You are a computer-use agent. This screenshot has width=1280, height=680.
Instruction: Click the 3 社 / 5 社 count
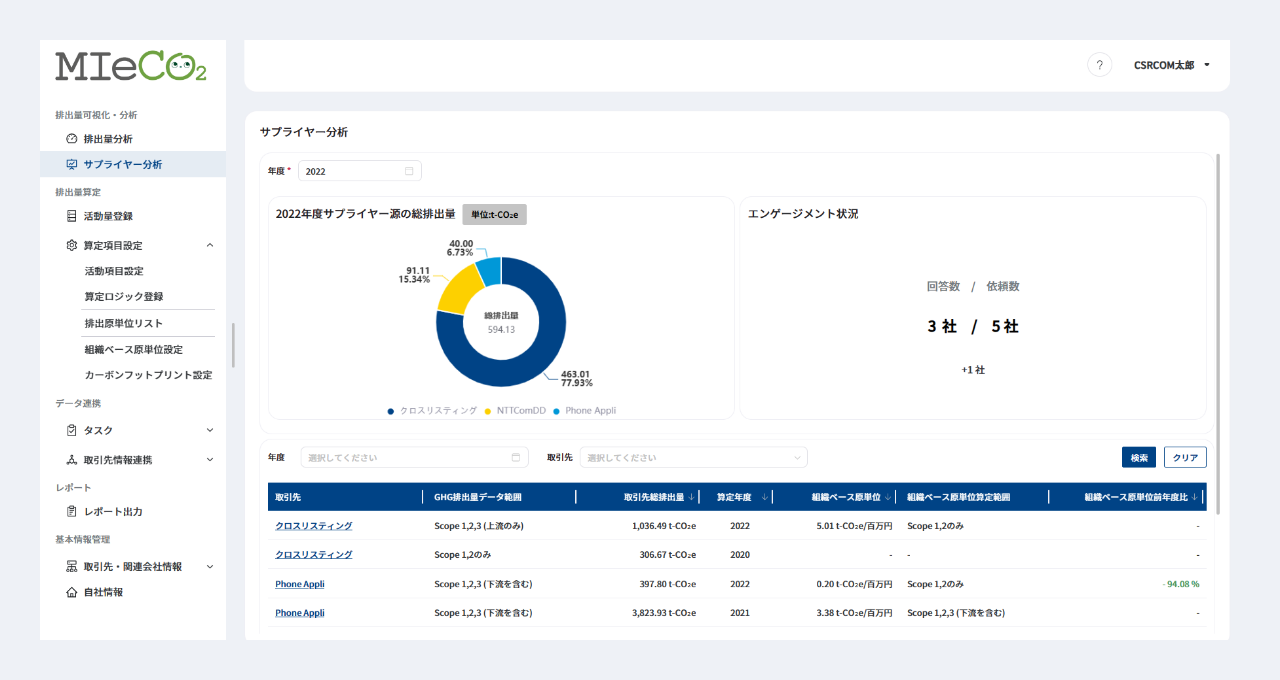click(x=973, y=327)
